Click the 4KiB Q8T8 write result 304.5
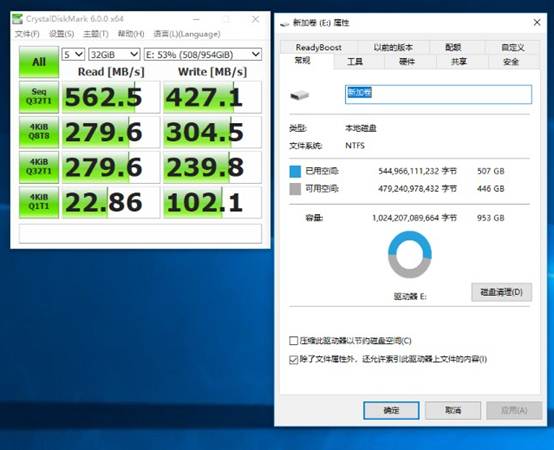 pyautogui.click(x=212, y=132)
